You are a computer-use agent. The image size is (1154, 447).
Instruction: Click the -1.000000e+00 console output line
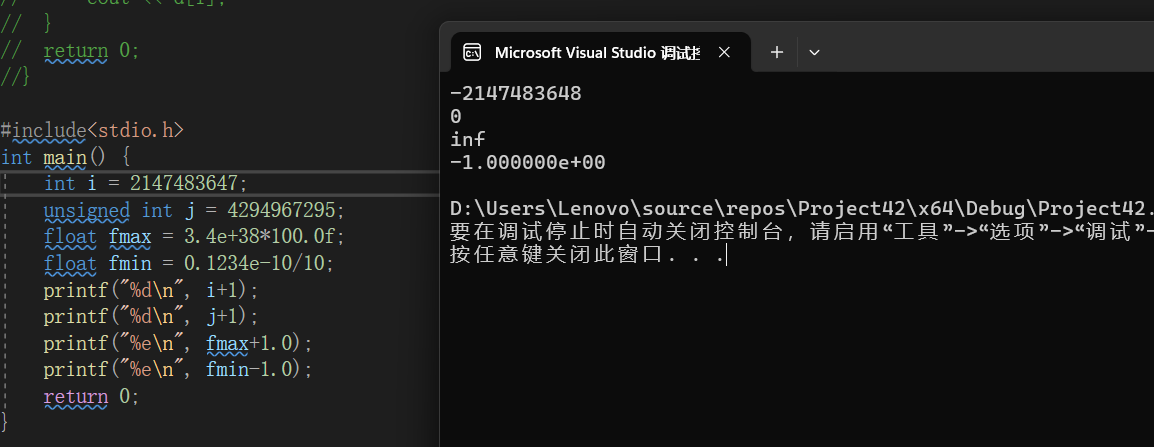click(x=528, y=162)
